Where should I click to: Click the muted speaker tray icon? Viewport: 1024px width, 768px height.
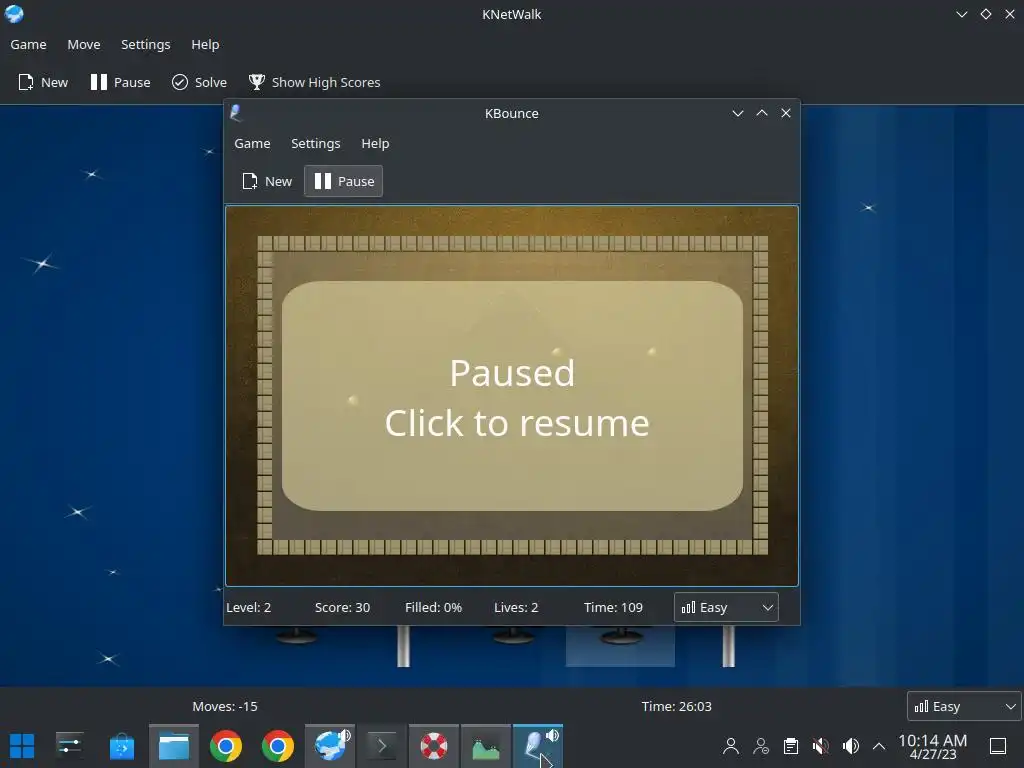point(821,746)
